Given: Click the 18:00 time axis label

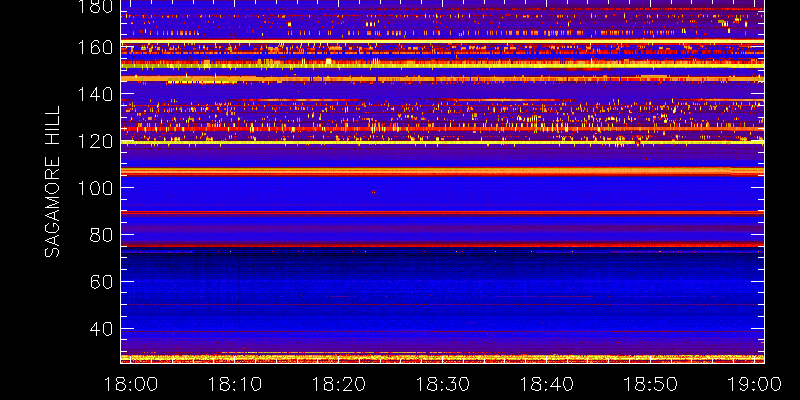Looking at the screenshot, I should coord(131,384).
